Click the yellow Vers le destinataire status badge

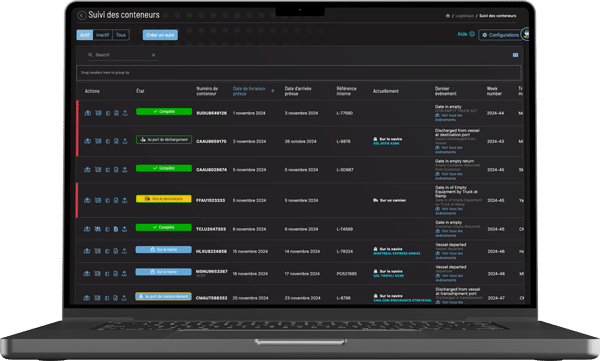(x=164, y=199)
